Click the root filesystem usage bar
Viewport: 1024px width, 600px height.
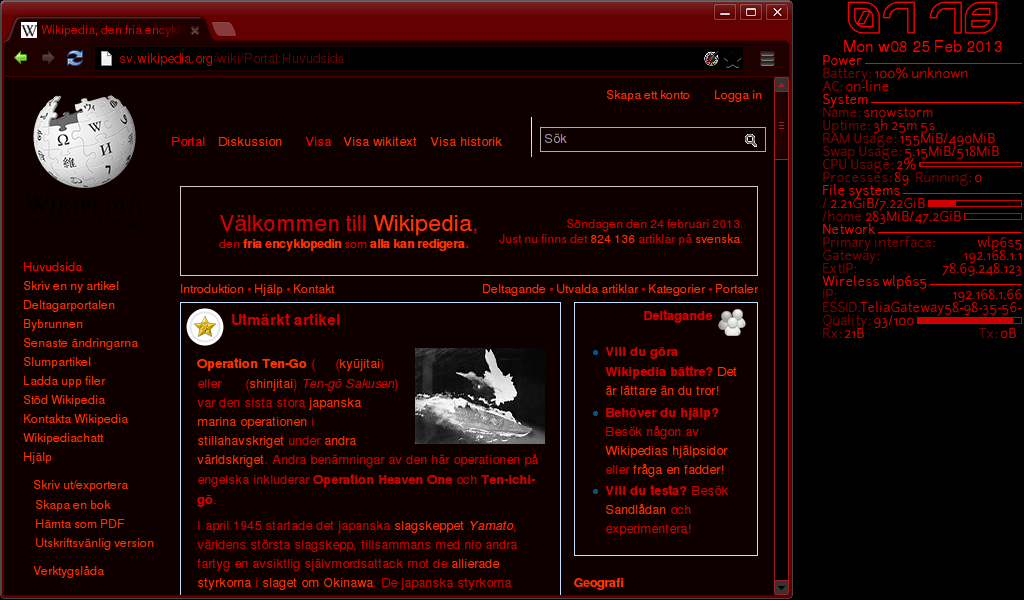[x=975, y=204]
